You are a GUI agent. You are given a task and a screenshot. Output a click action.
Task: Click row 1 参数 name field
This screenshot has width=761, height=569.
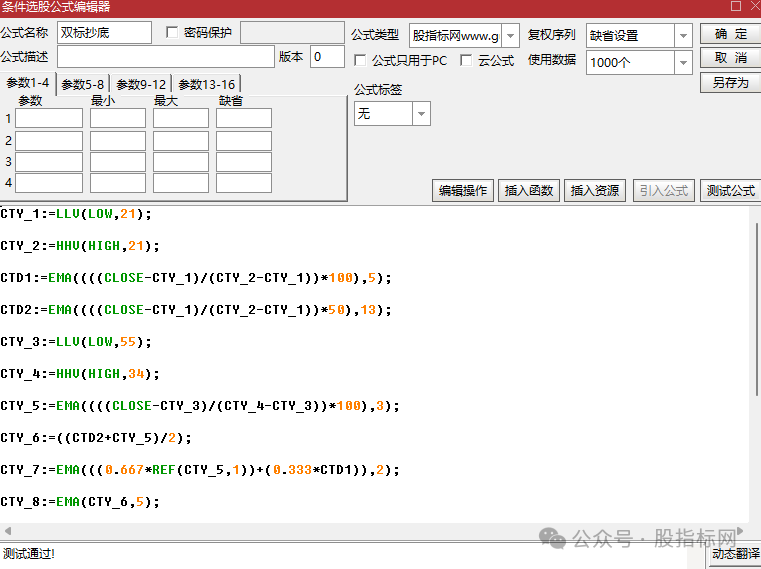pos(49,118)
